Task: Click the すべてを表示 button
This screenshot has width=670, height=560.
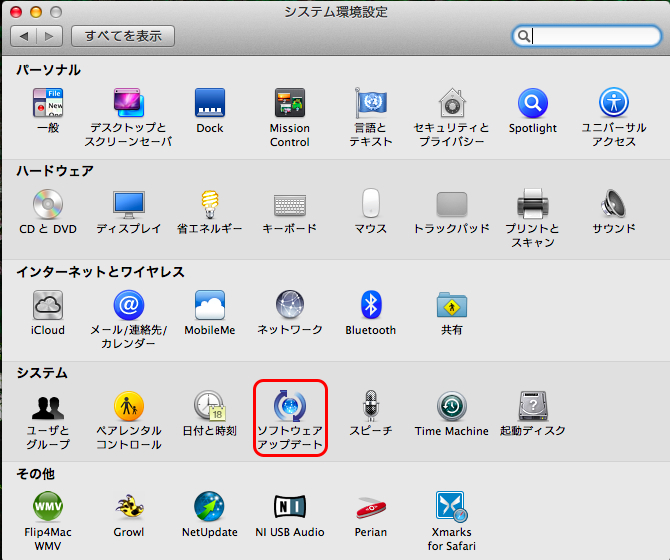Action: (123, 36)
